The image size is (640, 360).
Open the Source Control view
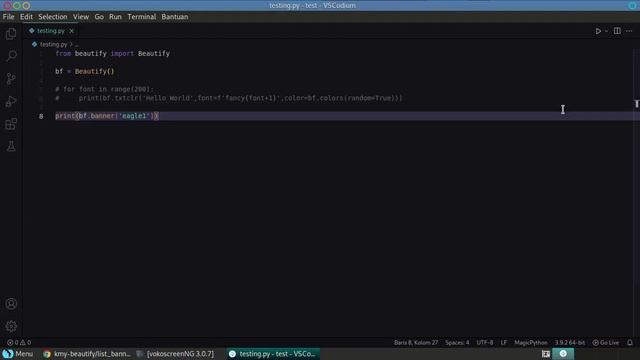click(x=11, y=78)
